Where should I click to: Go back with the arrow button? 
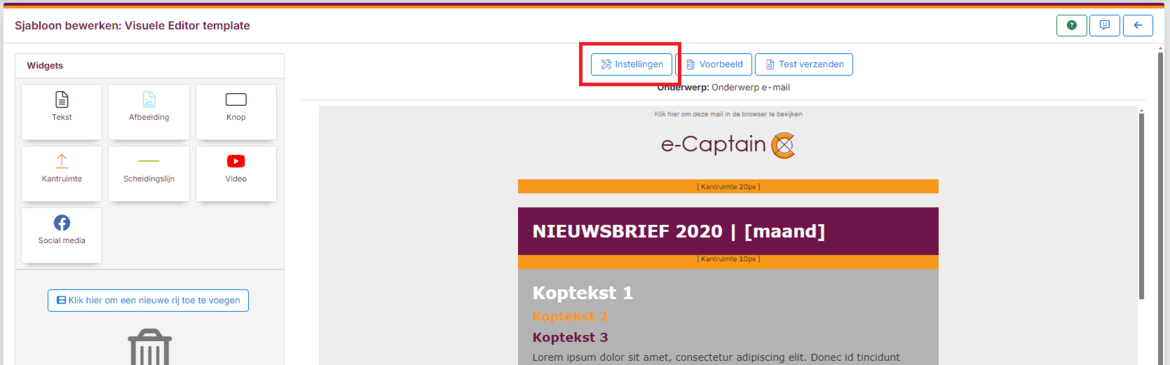point(1138,25)
